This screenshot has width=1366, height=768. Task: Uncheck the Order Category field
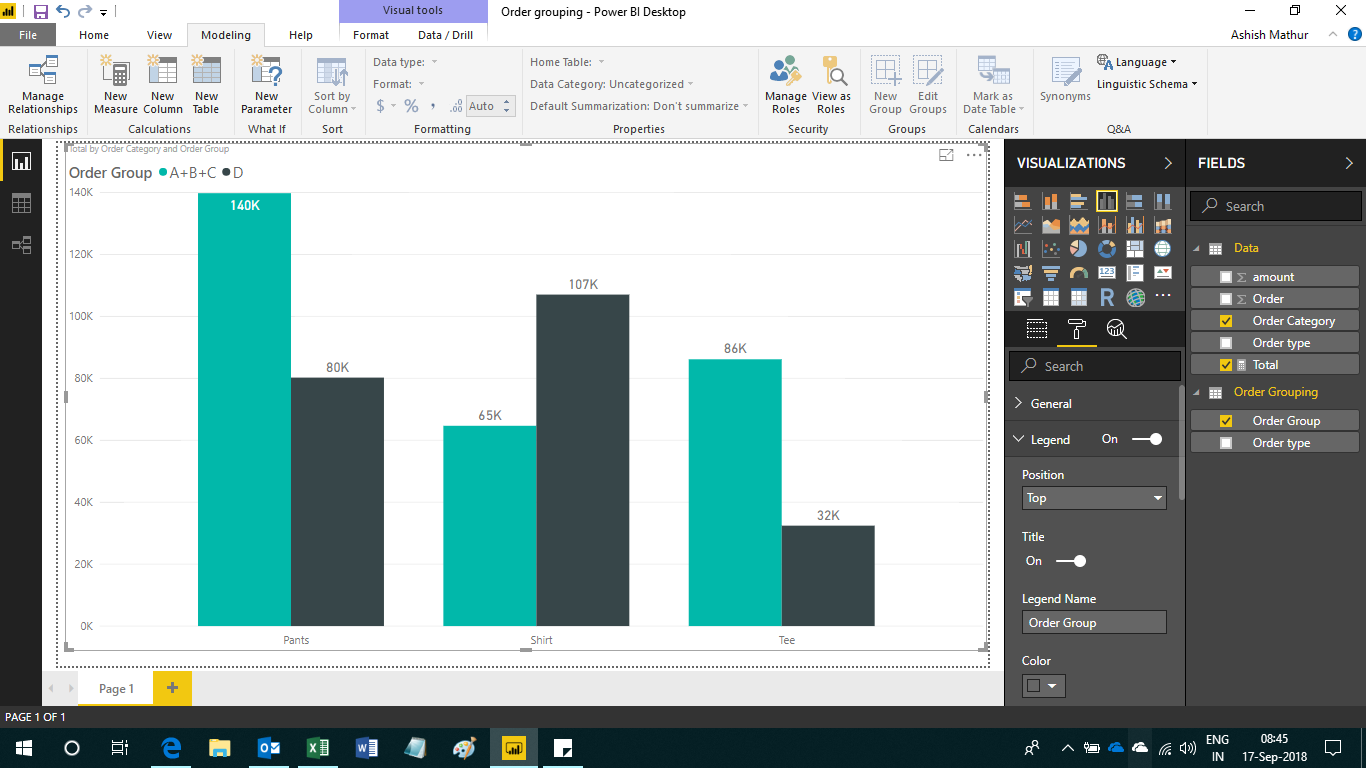pyautogui.click(x=1226, y=321)
